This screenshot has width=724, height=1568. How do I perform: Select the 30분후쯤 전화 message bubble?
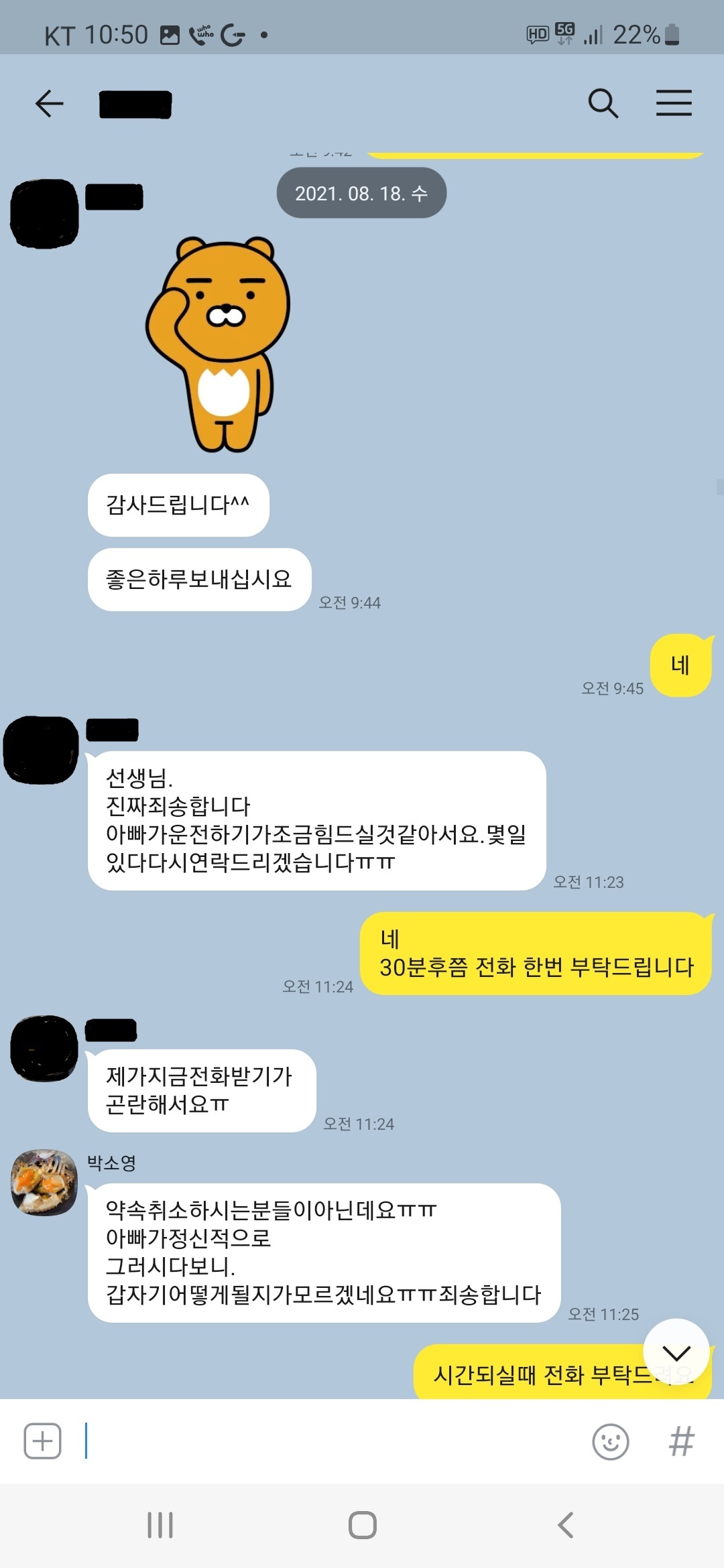click(x=536, y=954)
